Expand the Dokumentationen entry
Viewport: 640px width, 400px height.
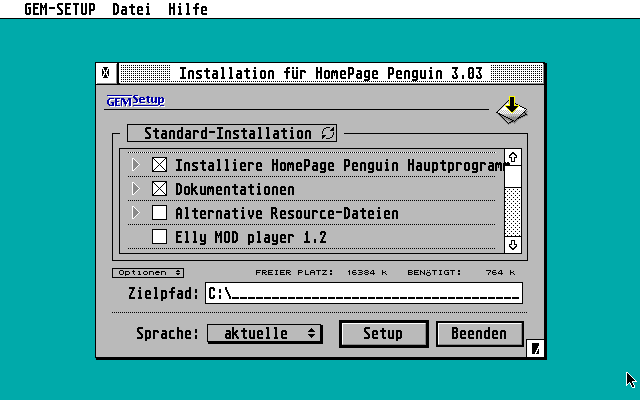tap(136, 189)
